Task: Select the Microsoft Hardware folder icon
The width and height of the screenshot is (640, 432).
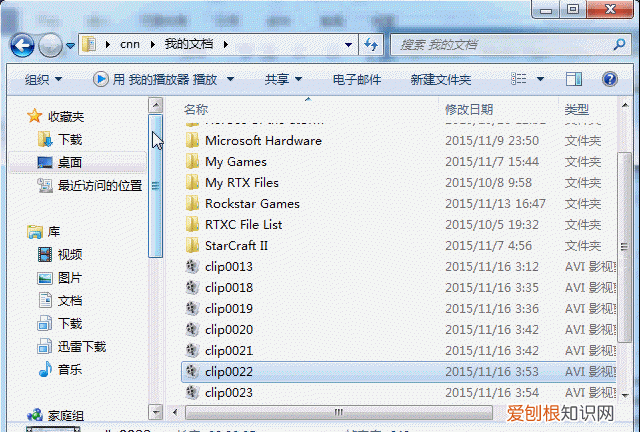Action: coord(192,140)
